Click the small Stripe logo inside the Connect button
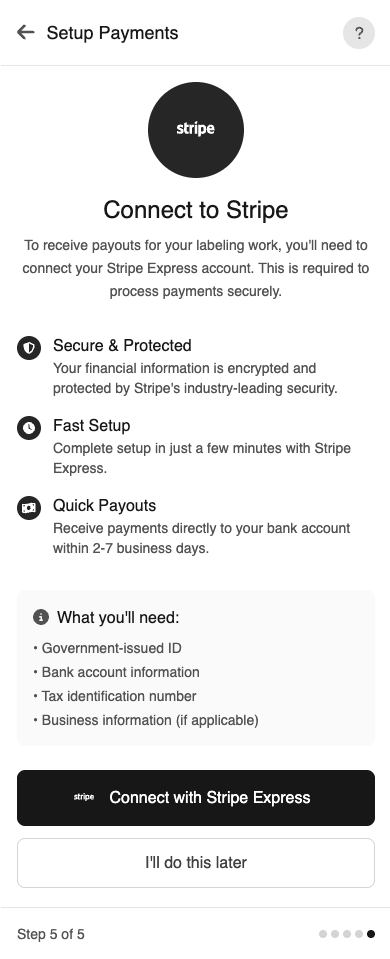 point(84,797)
